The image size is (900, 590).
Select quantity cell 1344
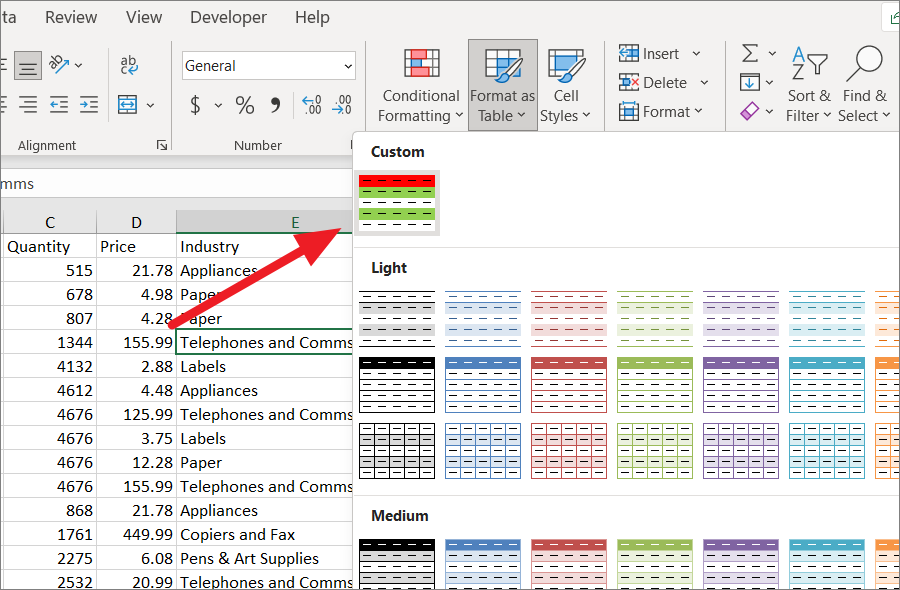click(50, 343)
